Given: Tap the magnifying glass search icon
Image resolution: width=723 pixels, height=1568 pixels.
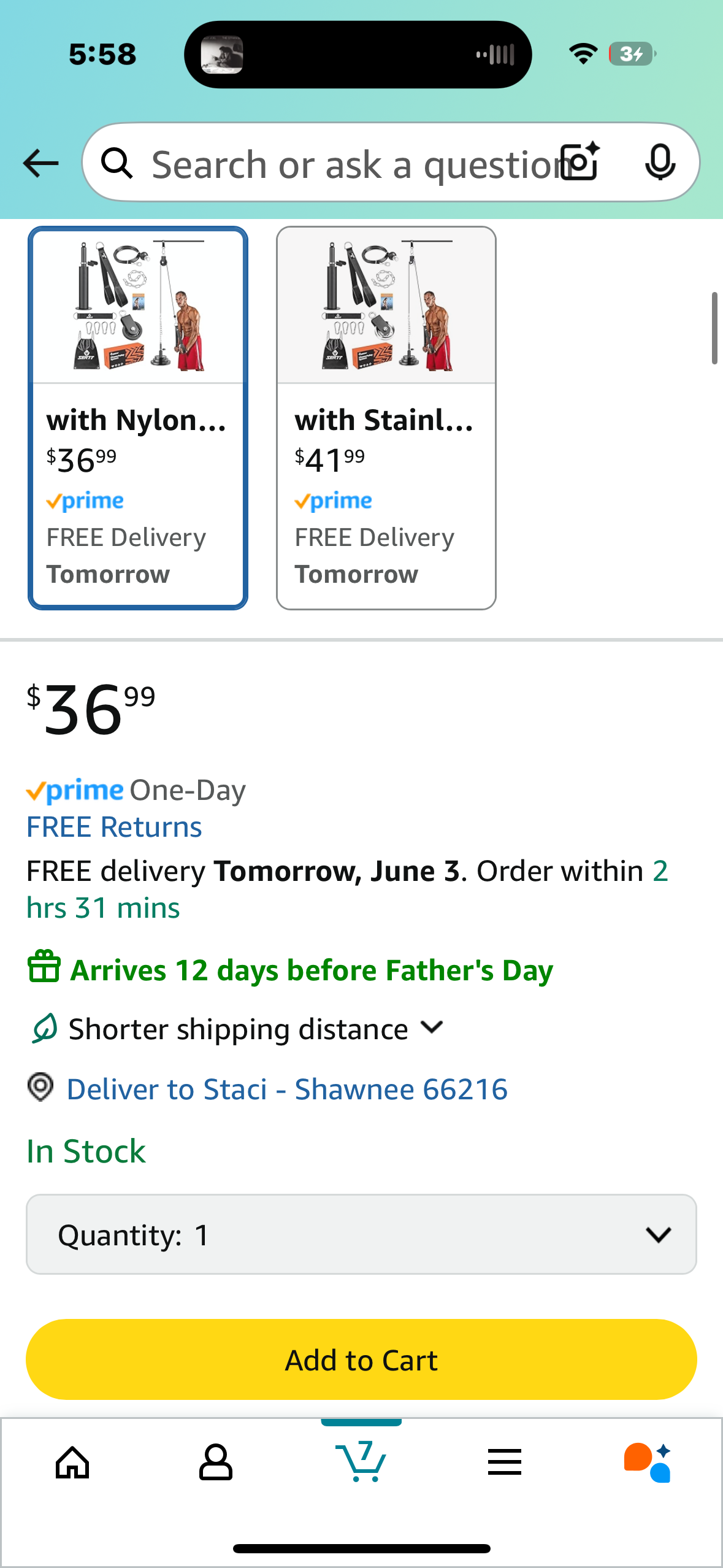Looking at the screenshot, I should pos(117,163).
